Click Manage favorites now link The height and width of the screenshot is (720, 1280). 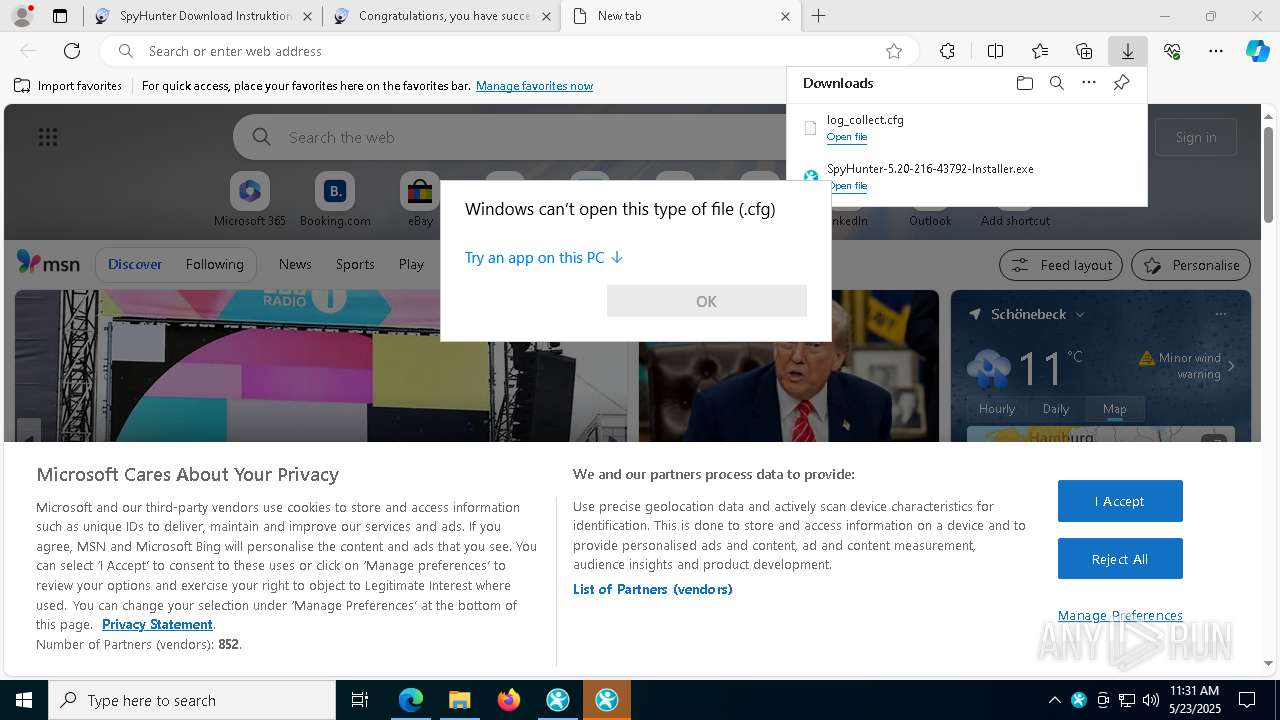pos(534,86)
